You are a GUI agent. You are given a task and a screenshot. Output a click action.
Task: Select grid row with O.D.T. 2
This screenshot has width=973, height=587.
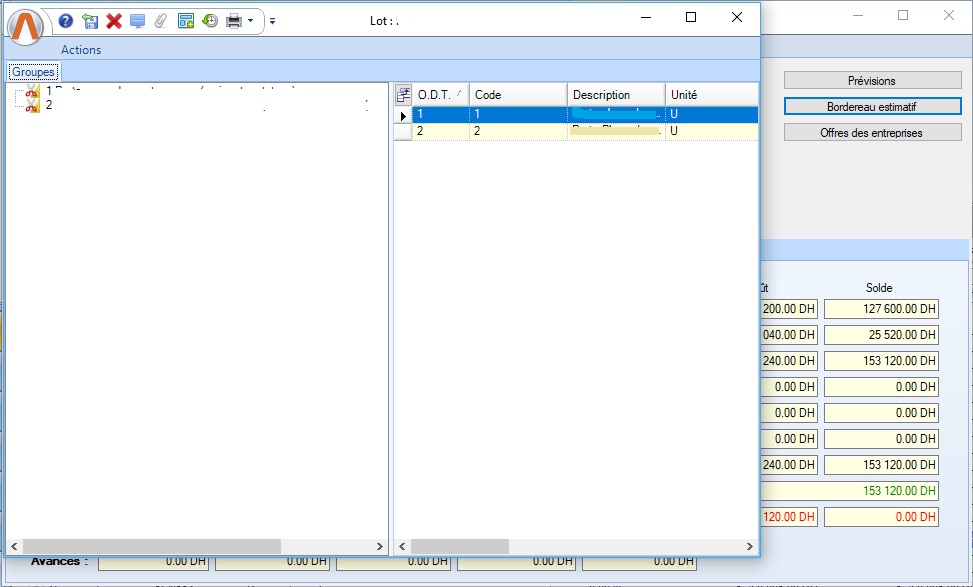pyautogui.click(x=440, y=131)
